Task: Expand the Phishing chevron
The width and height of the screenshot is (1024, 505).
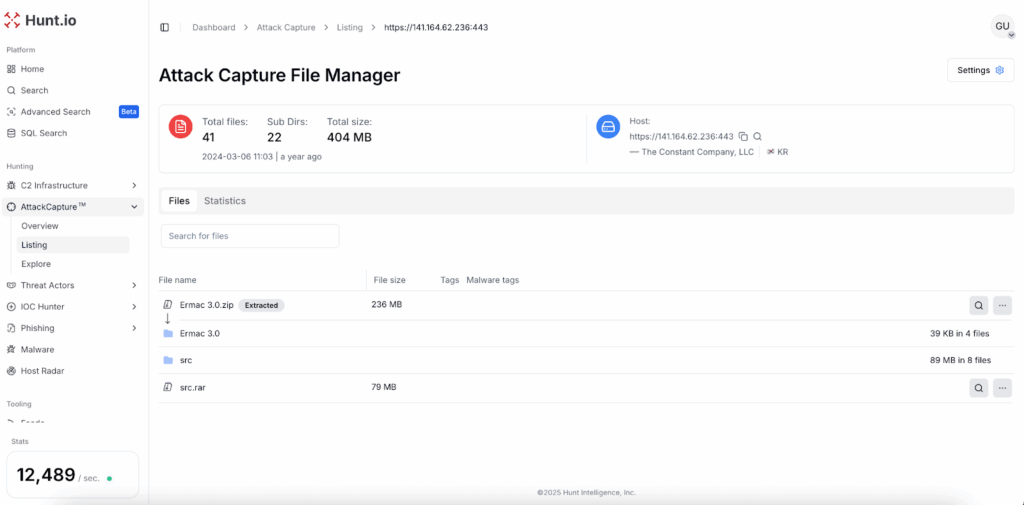Action: coord(134,328)
